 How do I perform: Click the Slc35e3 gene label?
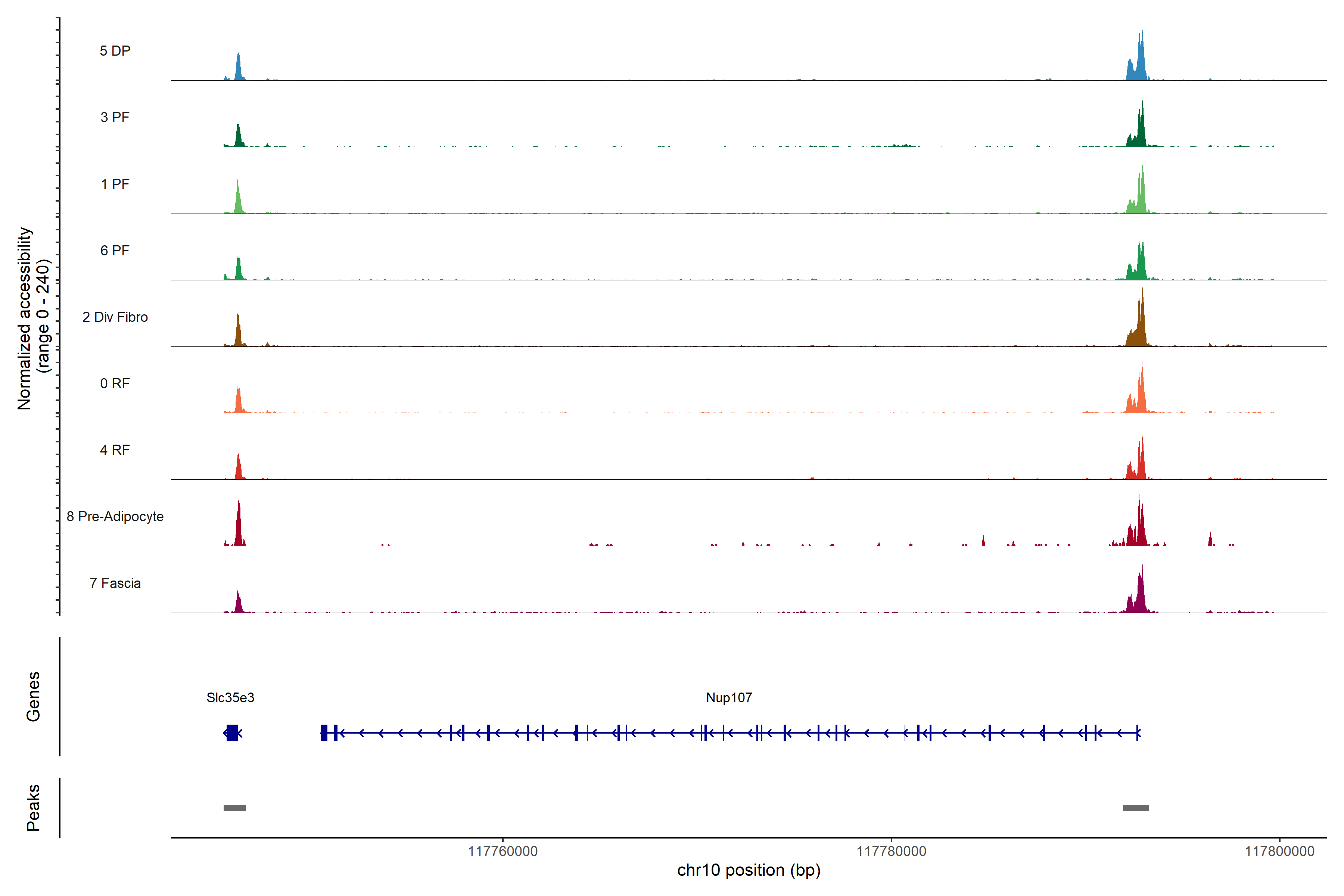[230, 697]
